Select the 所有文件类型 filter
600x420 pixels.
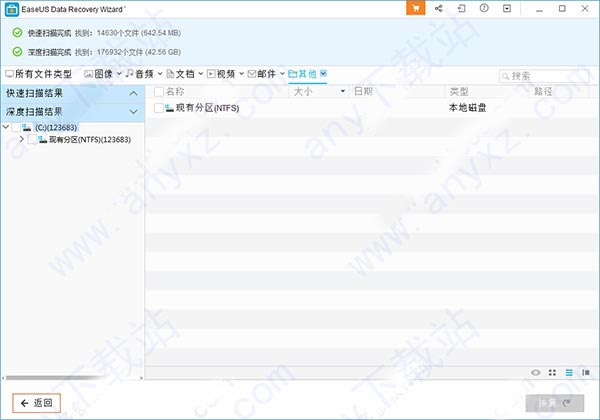[39, 74]
